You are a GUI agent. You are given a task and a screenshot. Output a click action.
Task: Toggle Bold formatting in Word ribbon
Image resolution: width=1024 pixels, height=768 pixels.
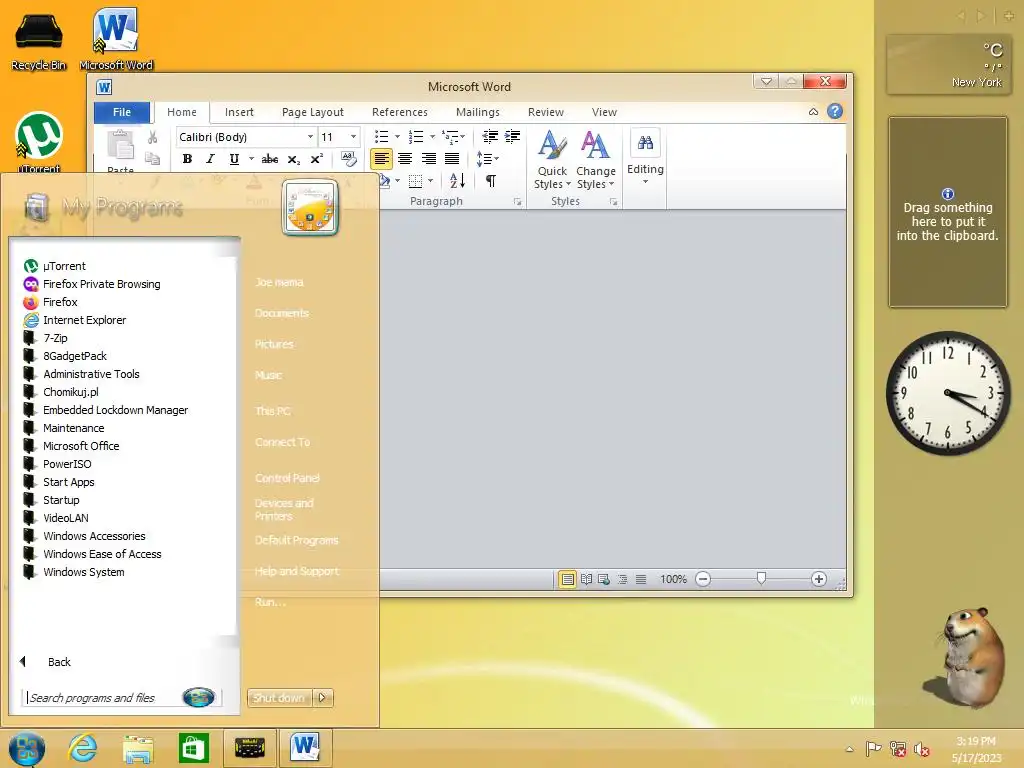187,159
